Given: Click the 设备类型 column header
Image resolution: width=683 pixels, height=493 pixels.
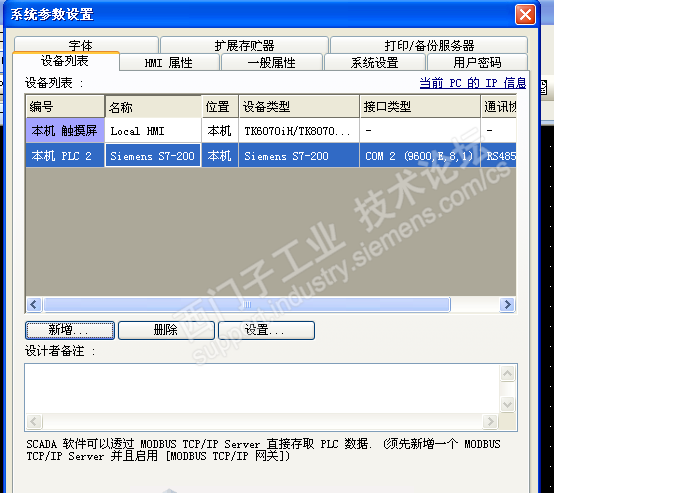Looking at the screenshot, I should (x=299, y=107).
